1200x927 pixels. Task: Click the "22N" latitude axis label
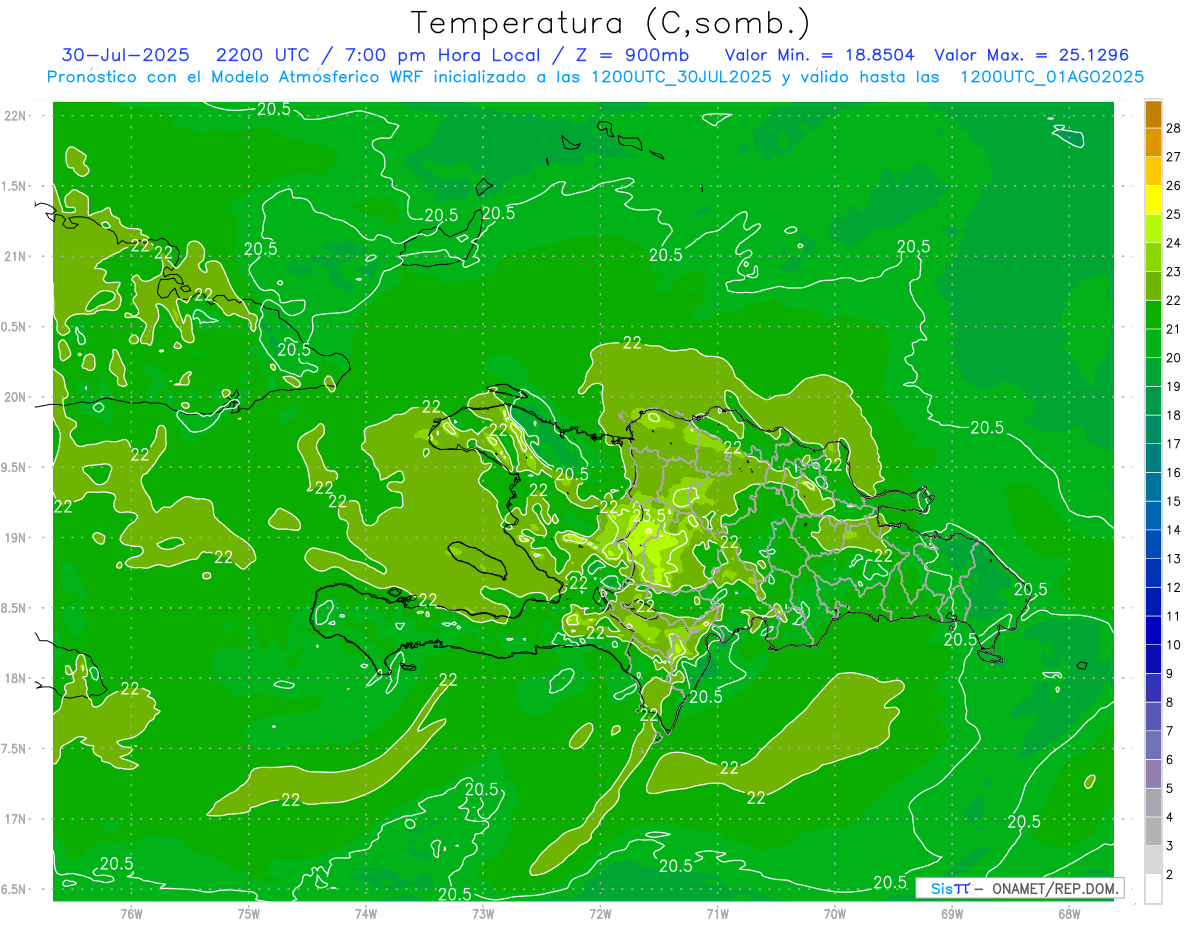(15, 116)
